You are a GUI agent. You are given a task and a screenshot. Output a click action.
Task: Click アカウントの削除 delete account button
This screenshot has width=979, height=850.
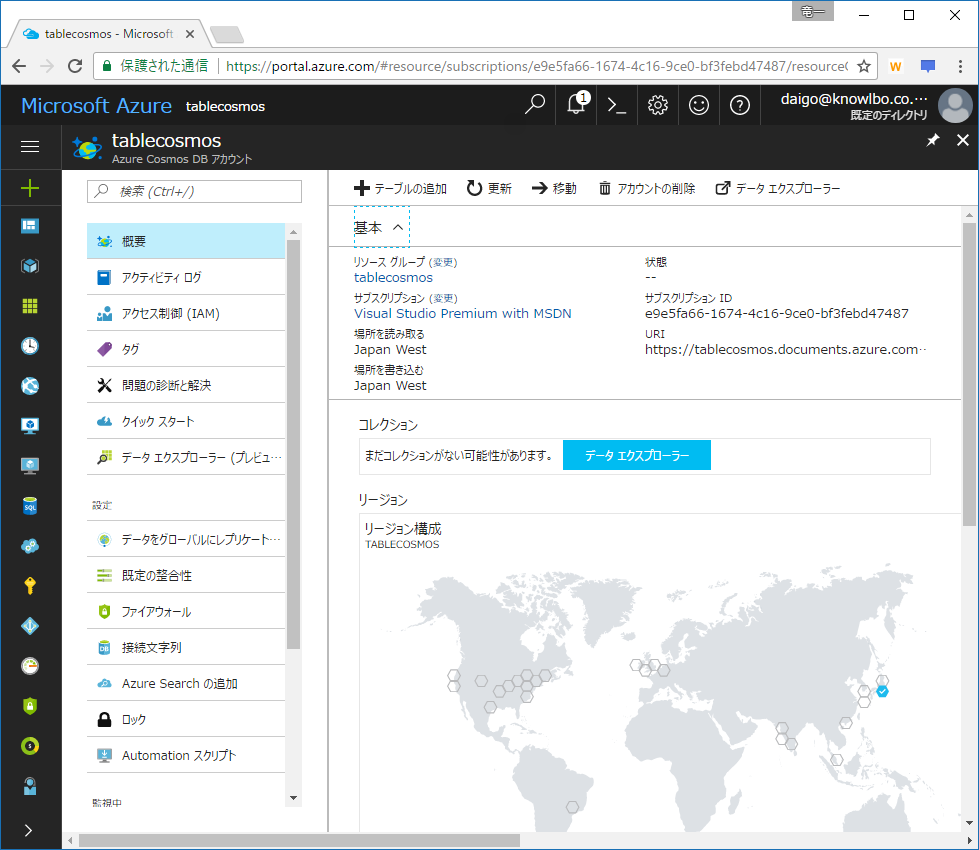point(647,188)
